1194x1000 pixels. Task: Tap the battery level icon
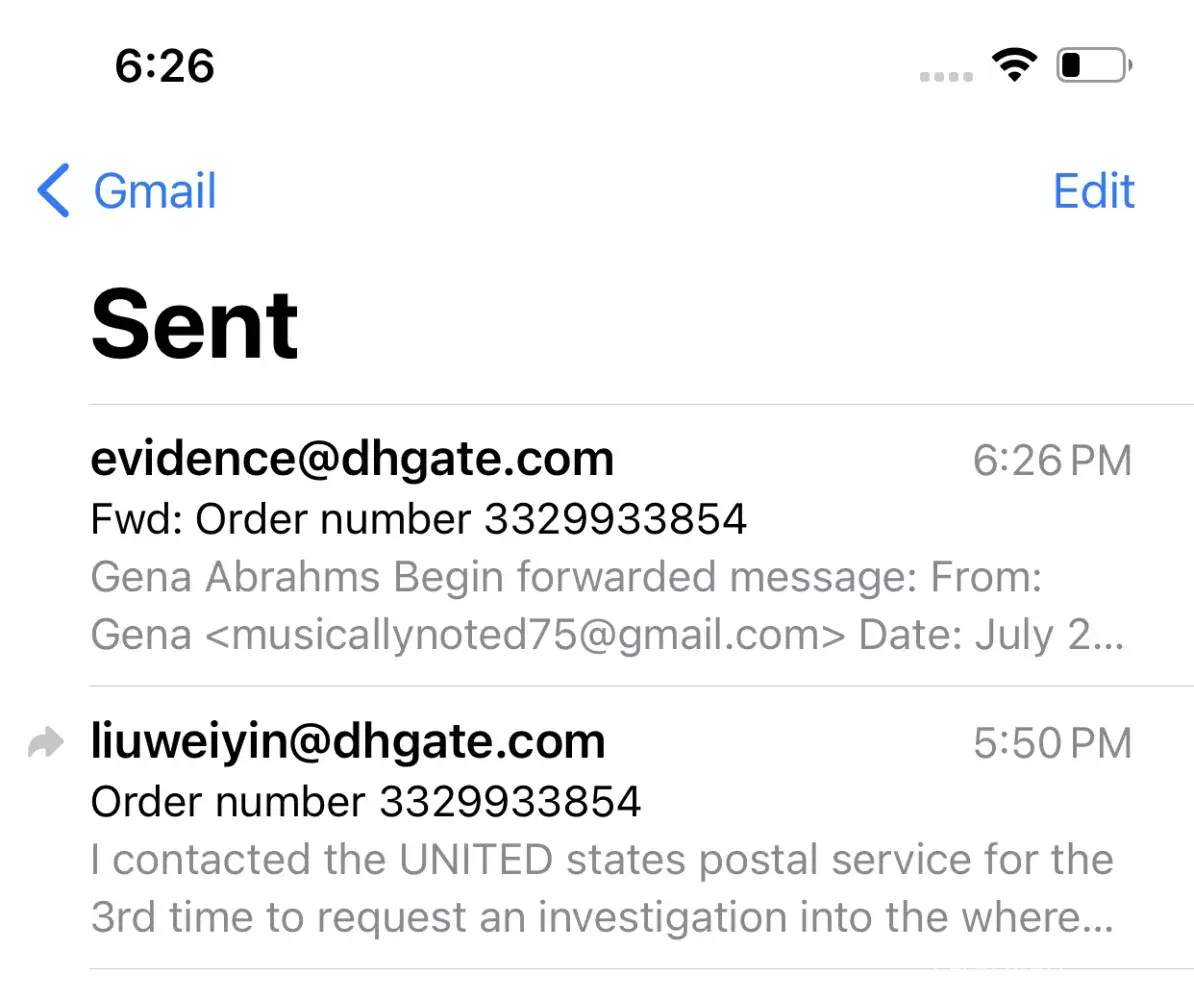pyautogui.click(x=1093, y=67)
